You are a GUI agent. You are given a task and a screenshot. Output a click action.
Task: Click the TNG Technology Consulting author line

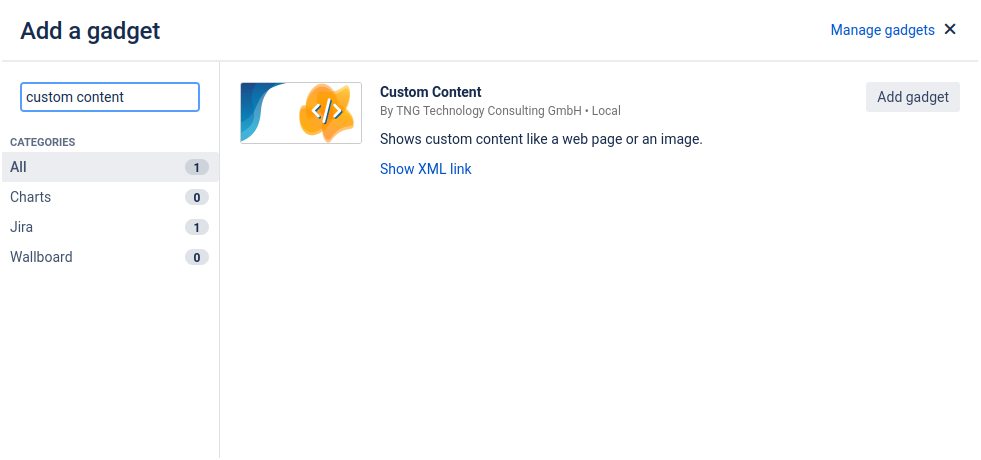500,111
